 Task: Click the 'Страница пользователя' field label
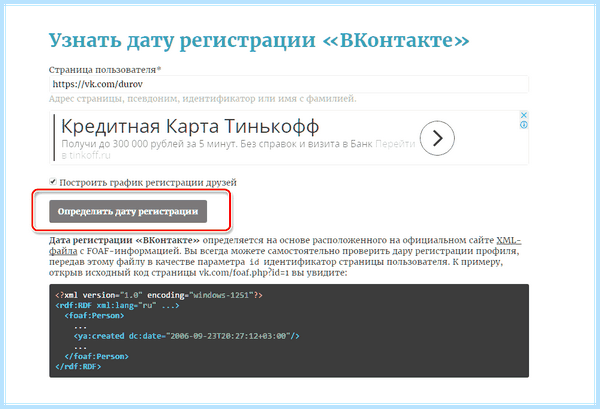point(105,70)
